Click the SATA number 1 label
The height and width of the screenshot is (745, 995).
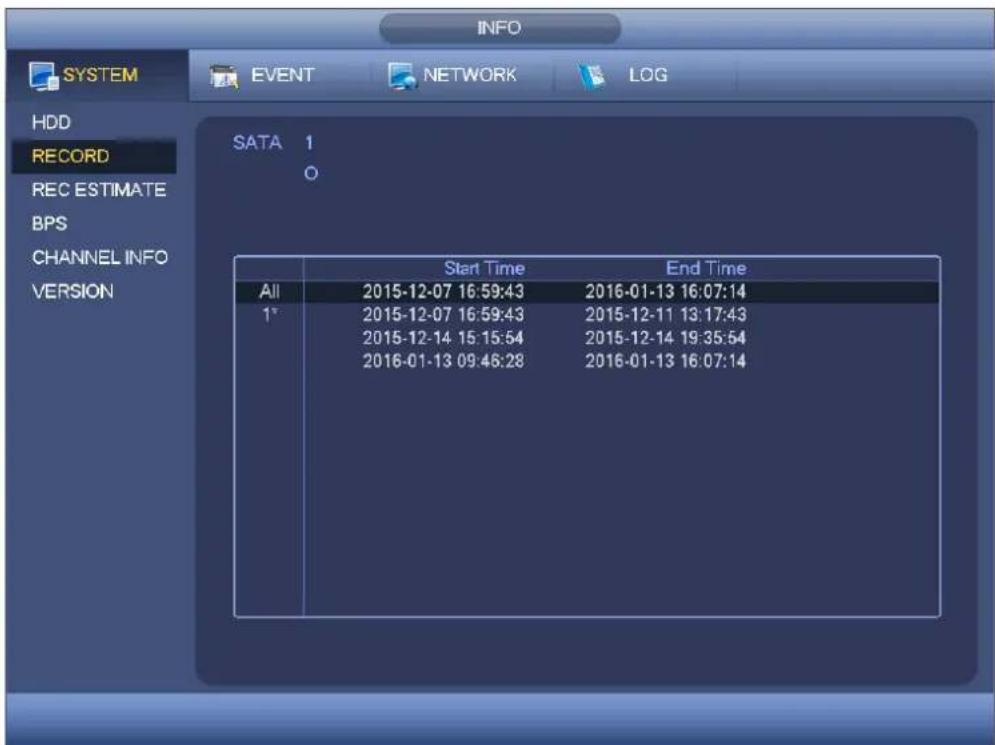(309, 142)
